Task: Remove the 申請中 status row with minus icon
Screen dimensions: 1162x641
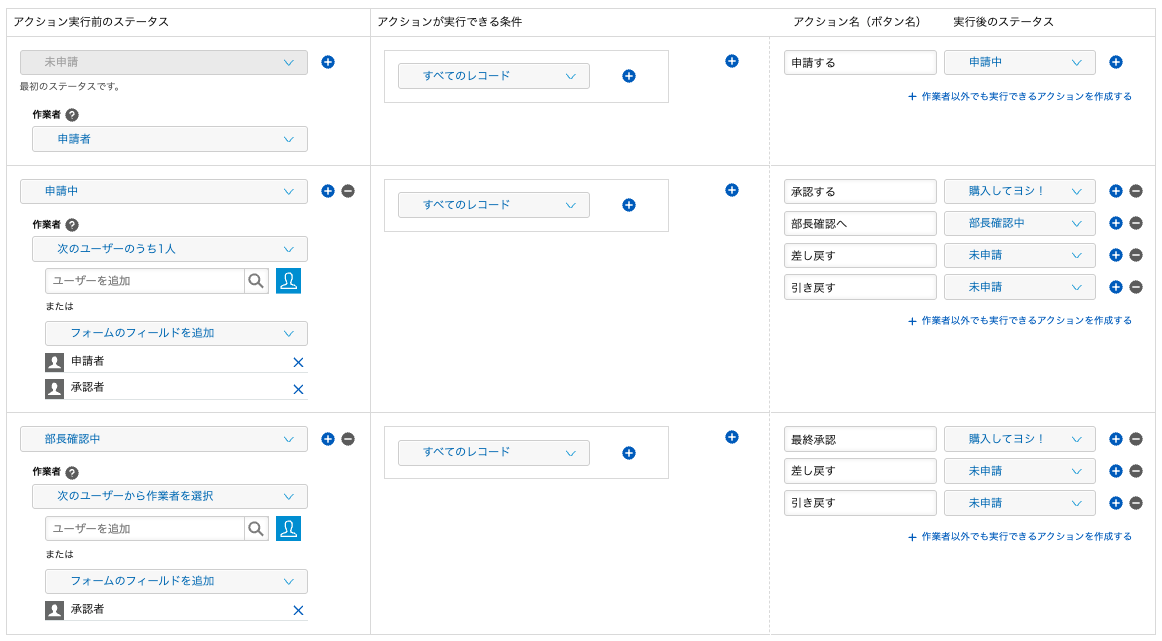Action: pyautogui.click(x=348, y=191)
